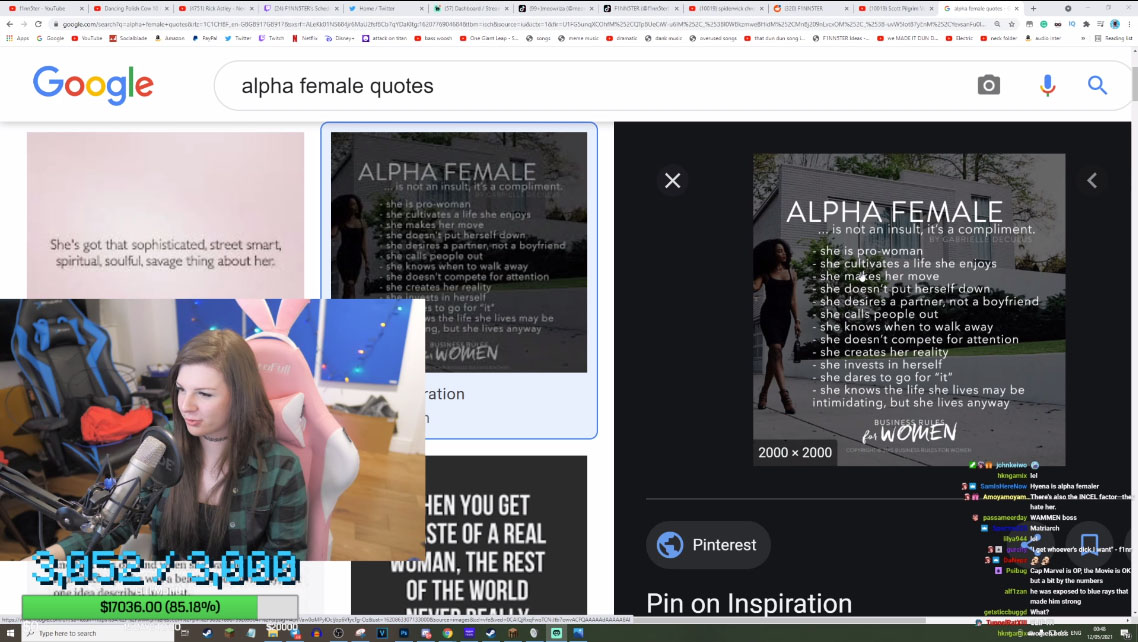This screenshot has width=1138, height=642.
Task: Open Photoshop from the Windows taskbar
Action: click(x=404, y=633)
